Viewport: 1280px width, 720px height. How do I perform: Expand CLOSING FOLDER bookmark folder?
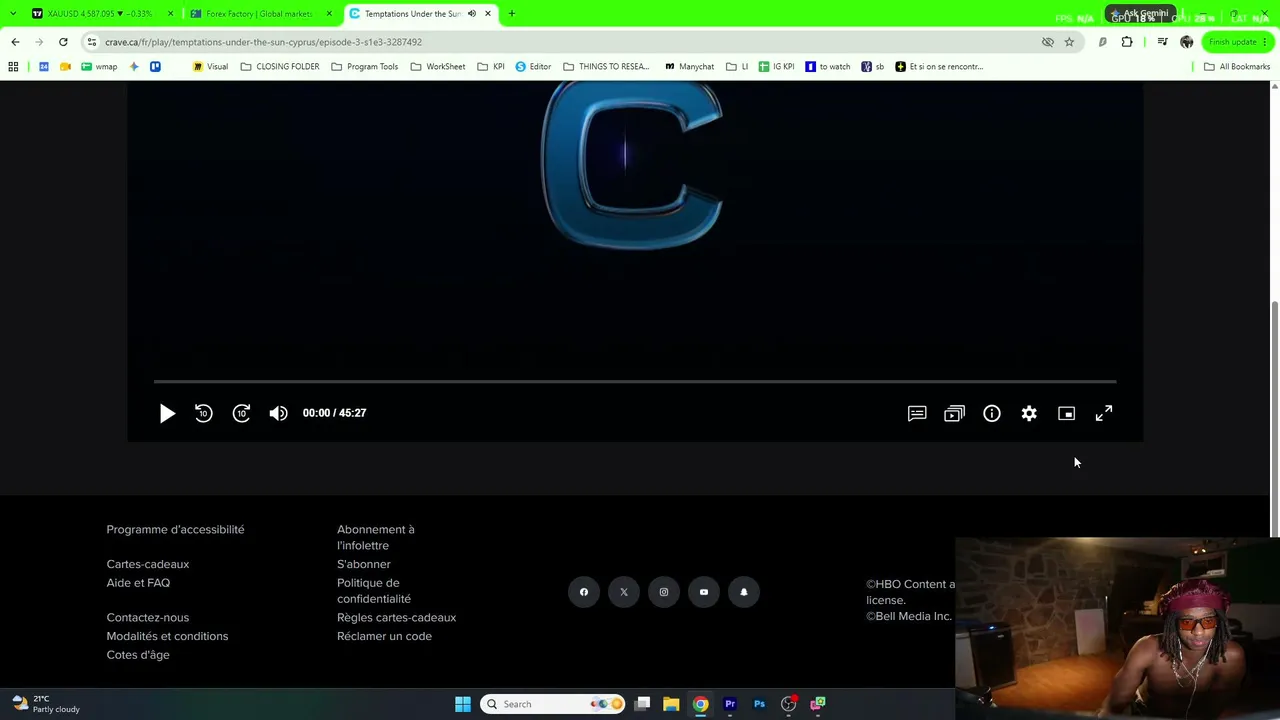pos(280,67)
